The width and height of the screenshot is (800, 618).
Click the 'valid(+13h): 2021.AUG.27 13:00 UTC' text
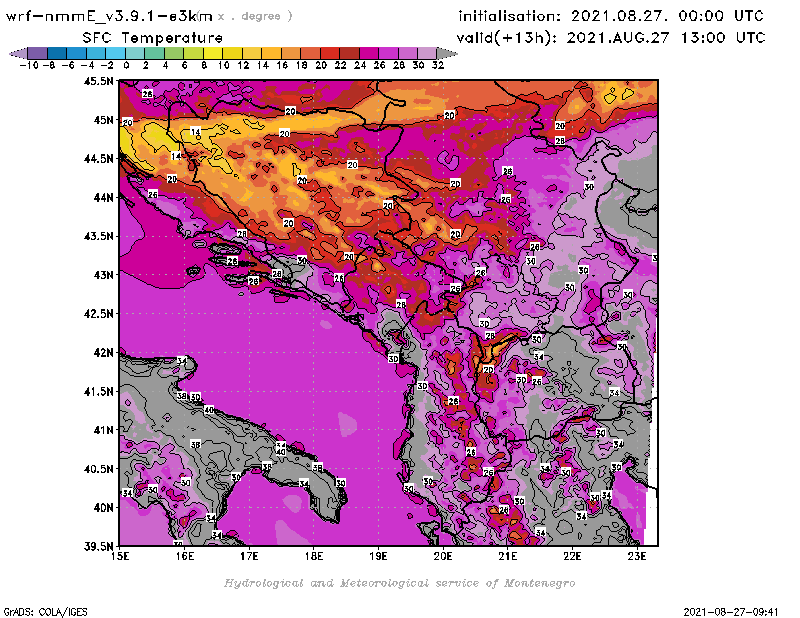point(611,37)
